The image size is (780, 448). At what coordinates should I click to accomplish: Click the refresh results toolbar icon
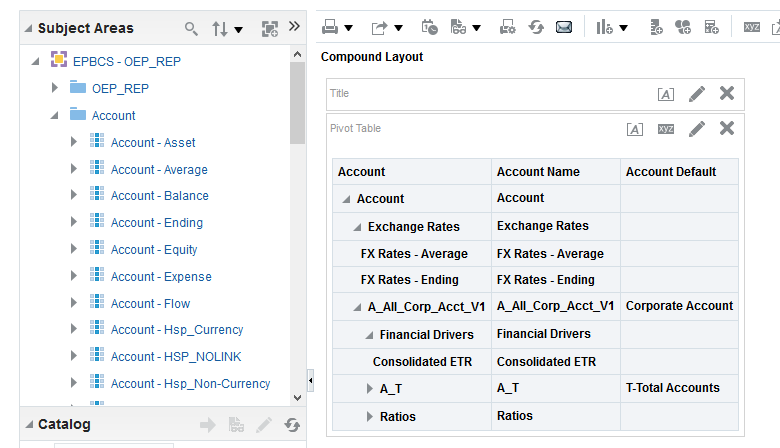(536, 27)
